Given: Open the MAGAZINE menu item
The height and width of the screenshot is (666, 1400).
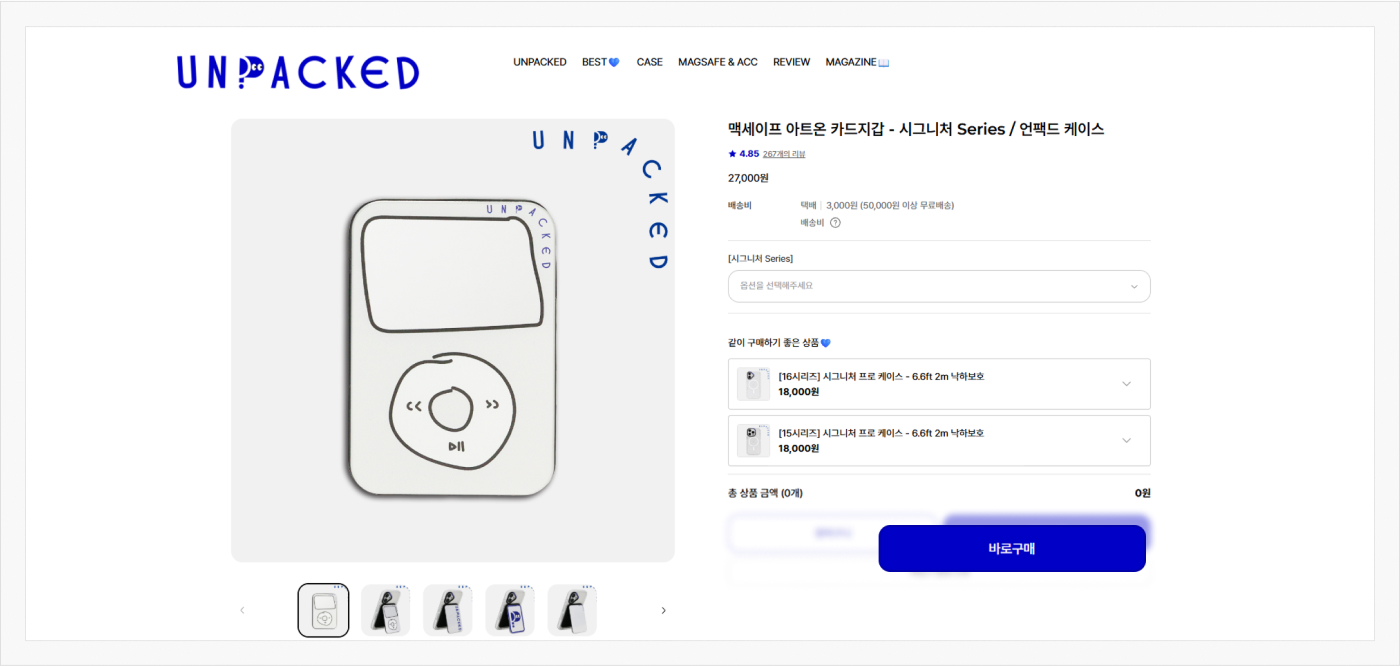Looking at the screenshot, I should pos(857,62).
